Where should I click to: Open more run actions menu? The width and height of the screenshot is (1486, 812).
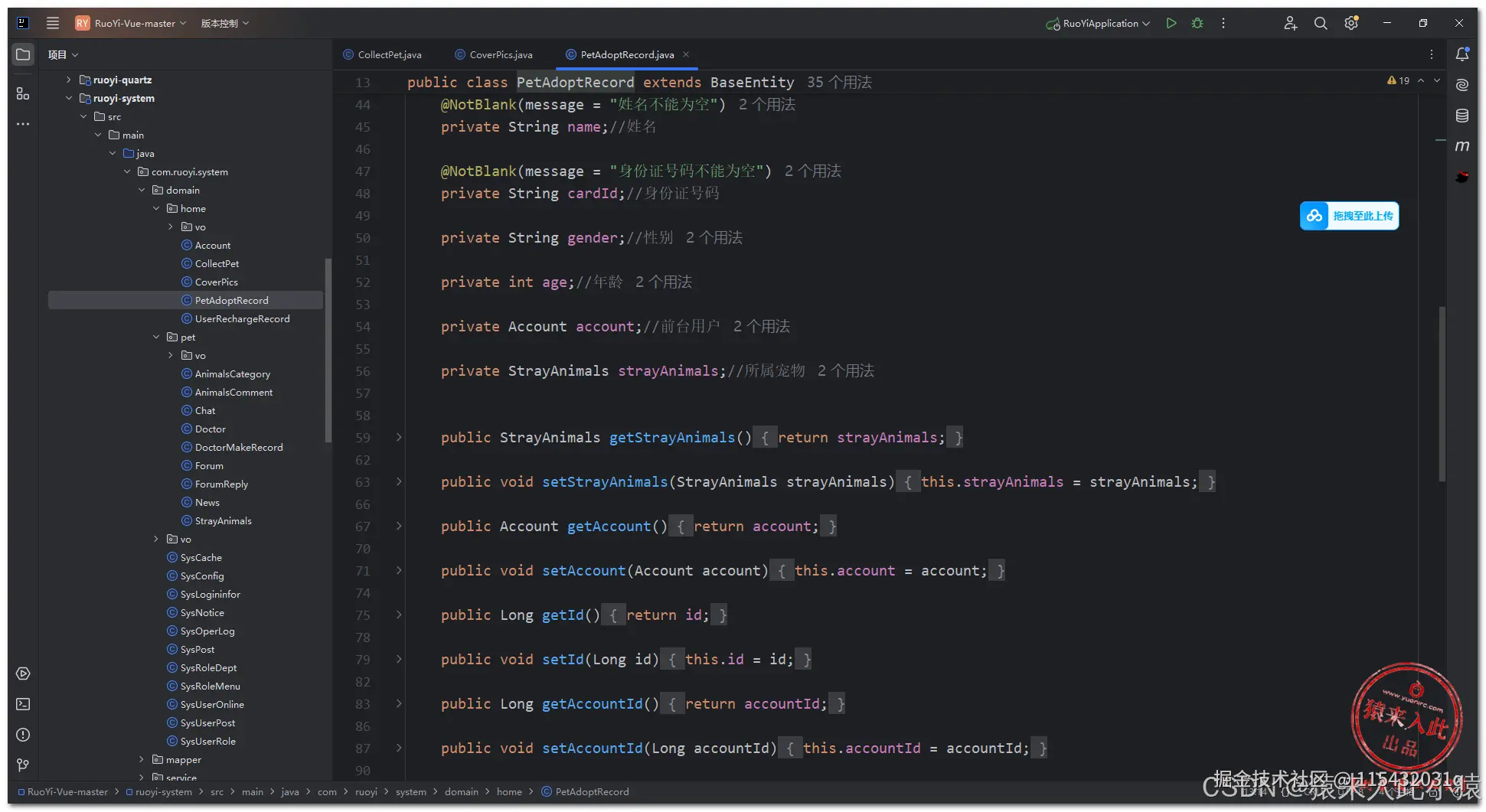(x=1223, y=23)
